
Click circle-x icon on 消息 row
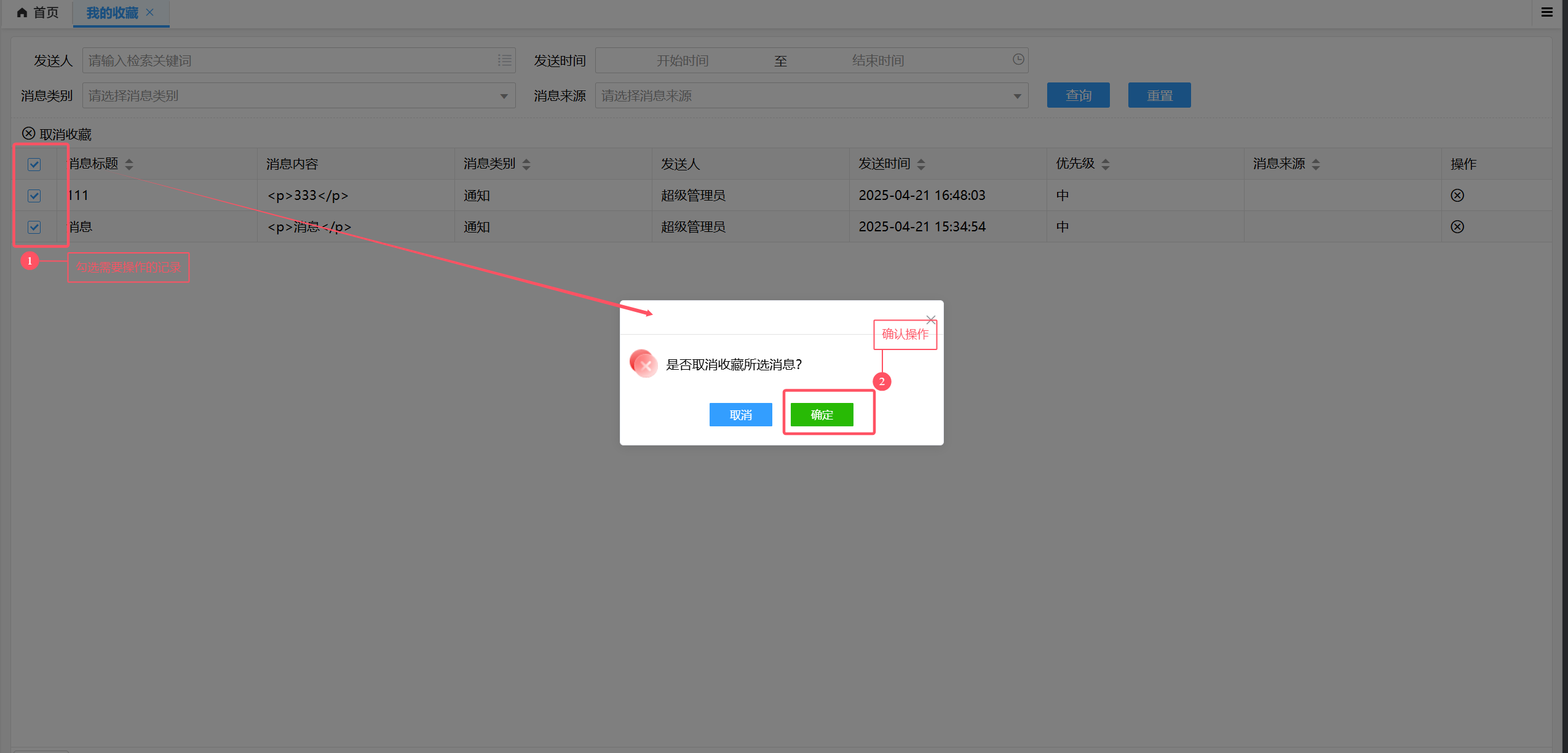coord(1457,227)
